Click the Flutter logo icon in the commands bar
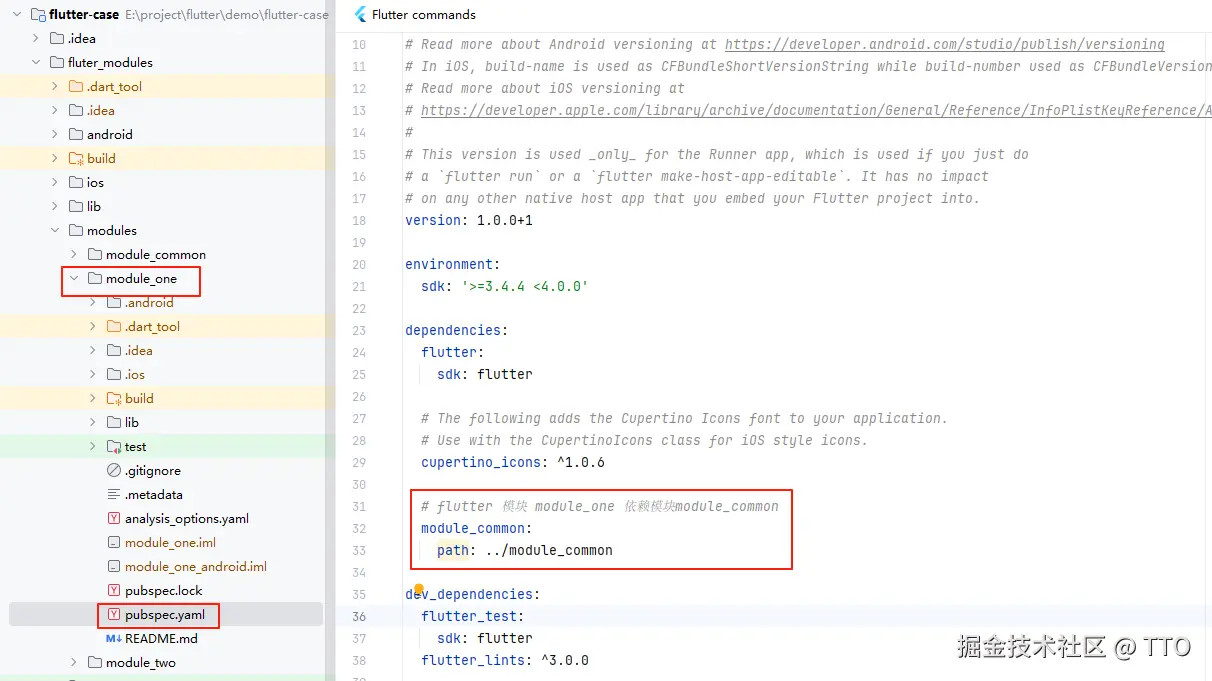Screen dimensions: 1212x681 tap(360, 15)
